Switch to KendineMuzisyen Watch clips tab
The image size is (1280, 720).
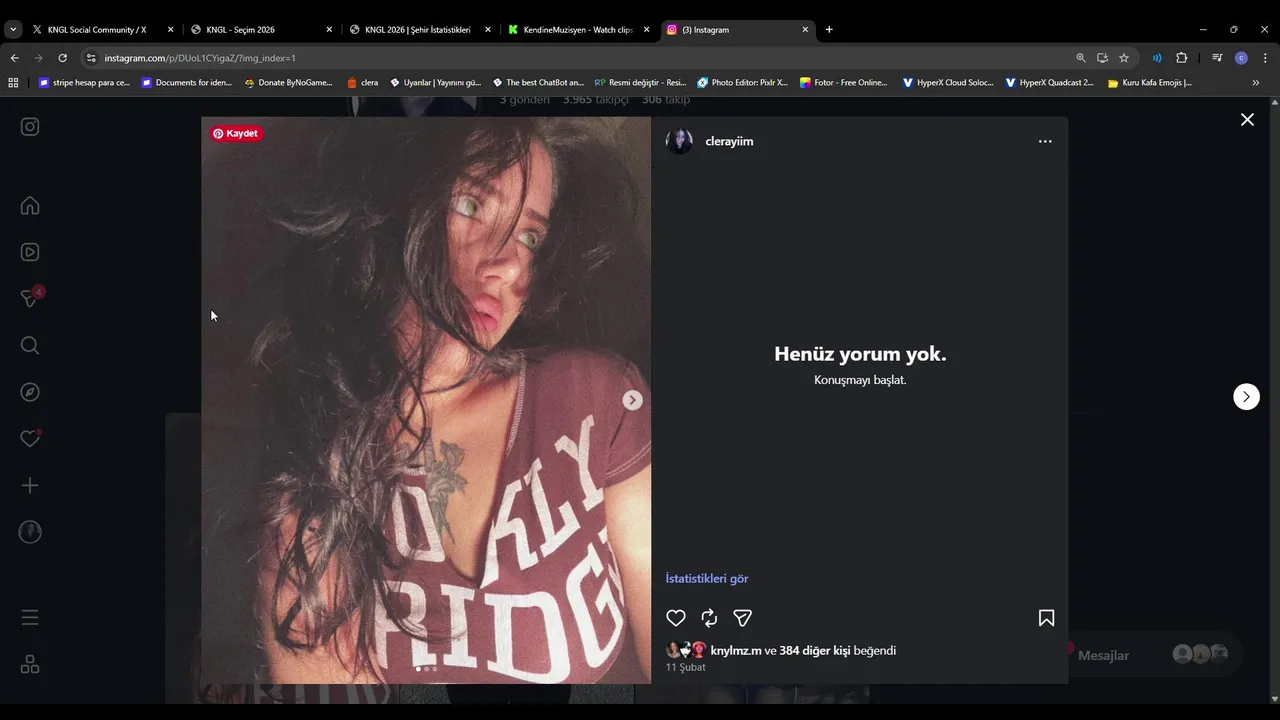point(578,30)
